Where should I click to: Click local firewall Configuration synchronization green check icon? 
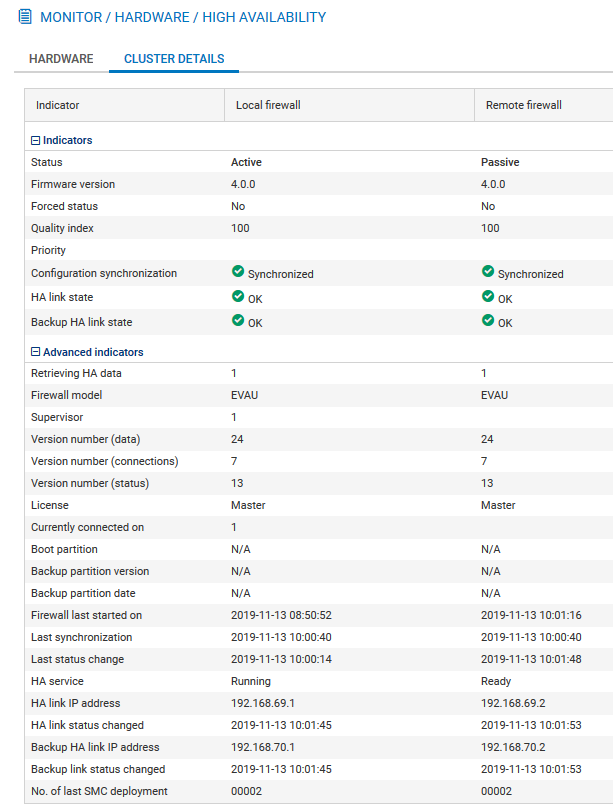(238, 272)
